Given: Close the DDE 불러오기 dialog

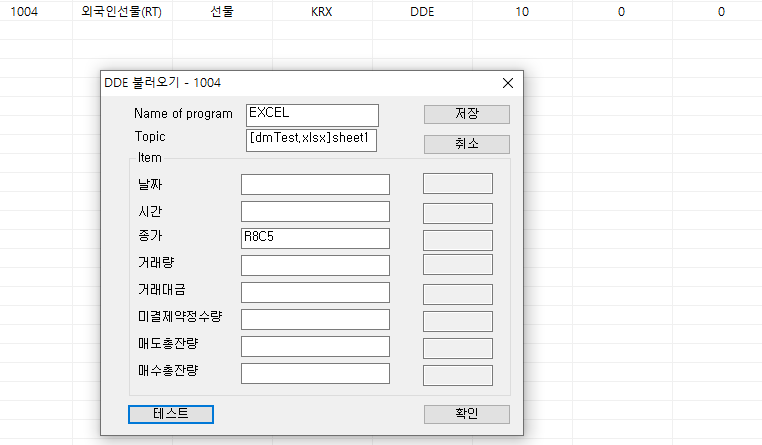Looking at the screenshot, I should 507,83.
